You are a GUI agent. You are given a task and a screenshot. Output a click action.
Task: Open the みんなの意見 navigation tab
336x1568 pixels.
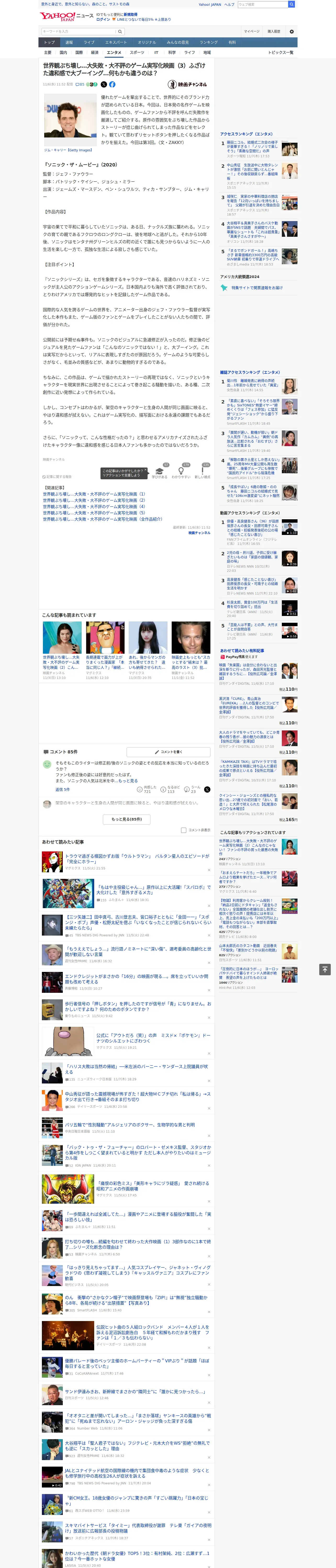pyautogui.click(x=177, y=43)
